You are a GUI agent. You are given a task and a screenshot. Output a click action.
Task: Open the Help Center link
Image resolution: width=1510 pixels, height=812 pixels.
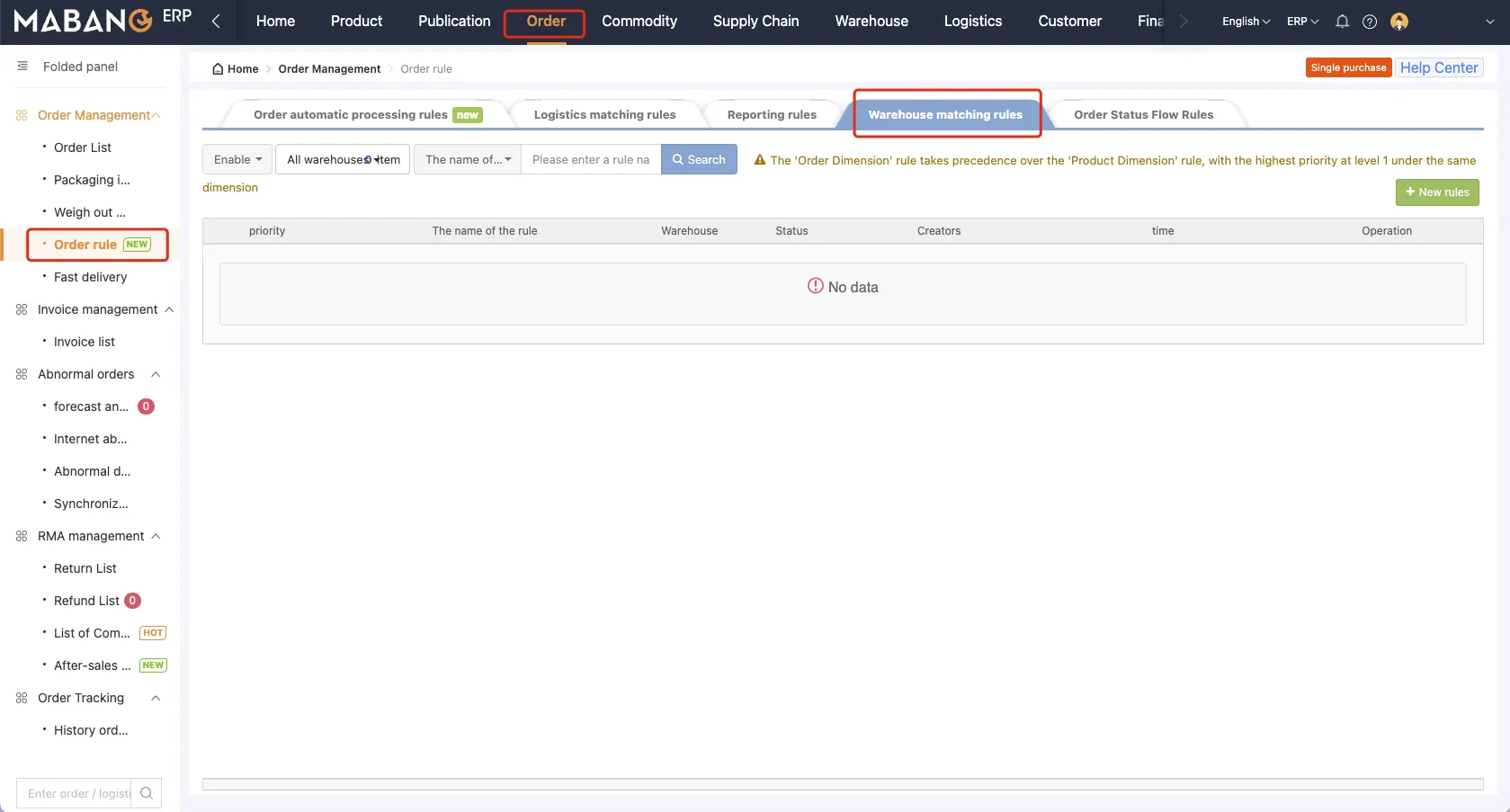click(1438, 68)
